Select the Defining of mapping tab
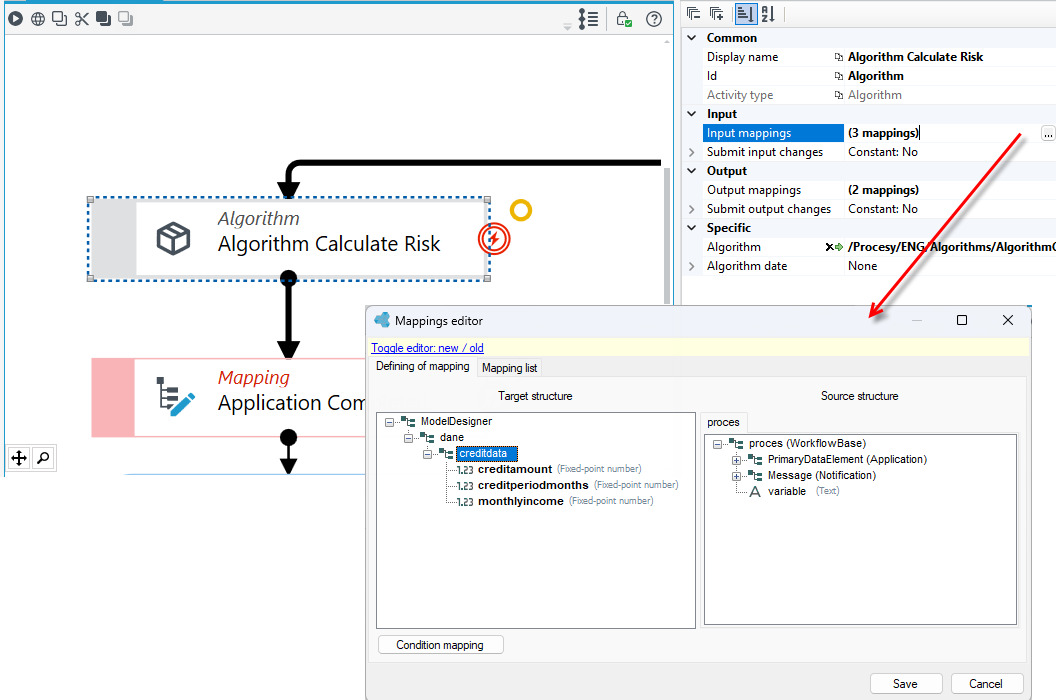The image size is (1056, 700). 423,367
